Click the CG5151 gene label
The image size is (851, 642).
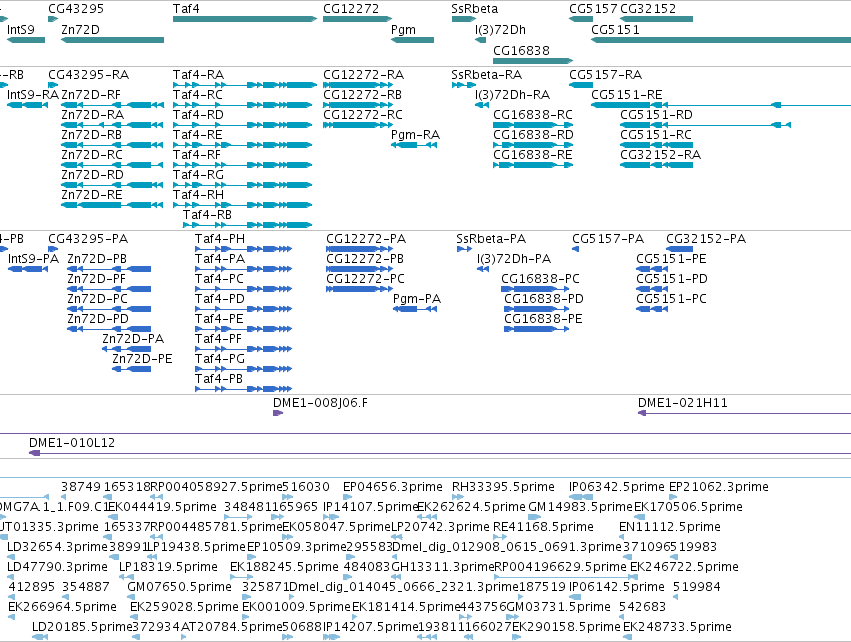[x=615, y=29]
